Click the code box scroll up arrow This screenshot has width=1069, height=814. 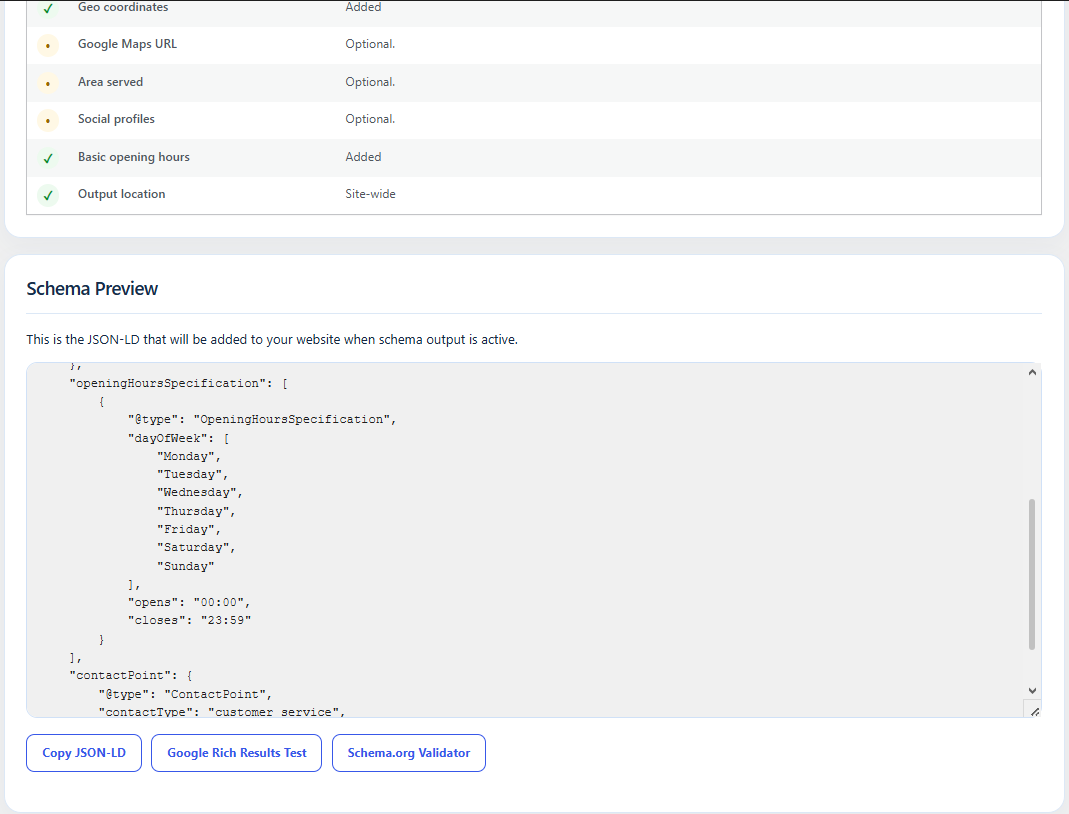pos(1032,372)
